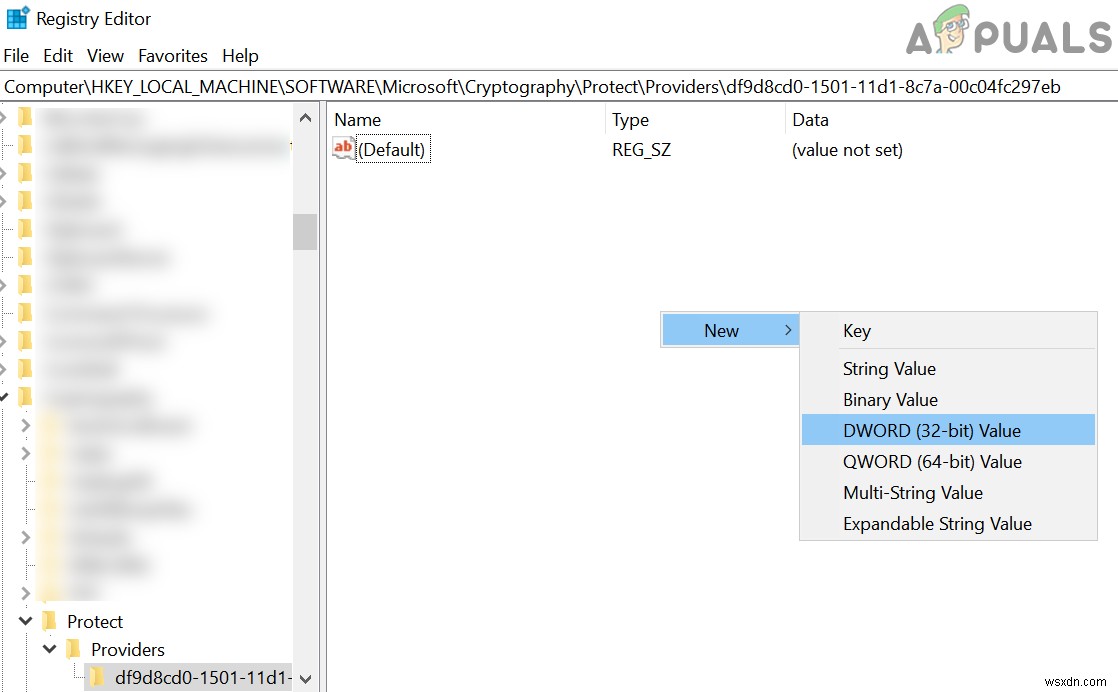Screen dimensions: 1118x692
Task: Choose String Value from the submenu
Action: [x=948, y=368]
